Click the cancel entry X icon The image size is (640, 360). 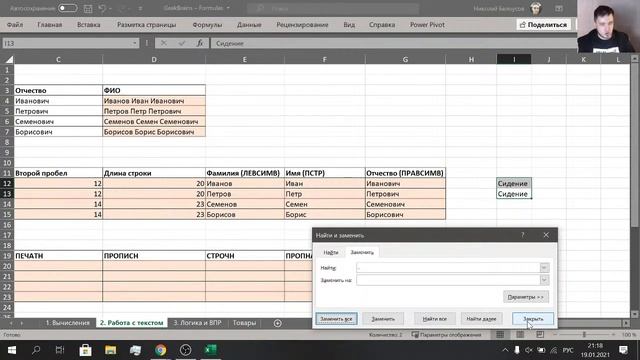click(163, 43)
